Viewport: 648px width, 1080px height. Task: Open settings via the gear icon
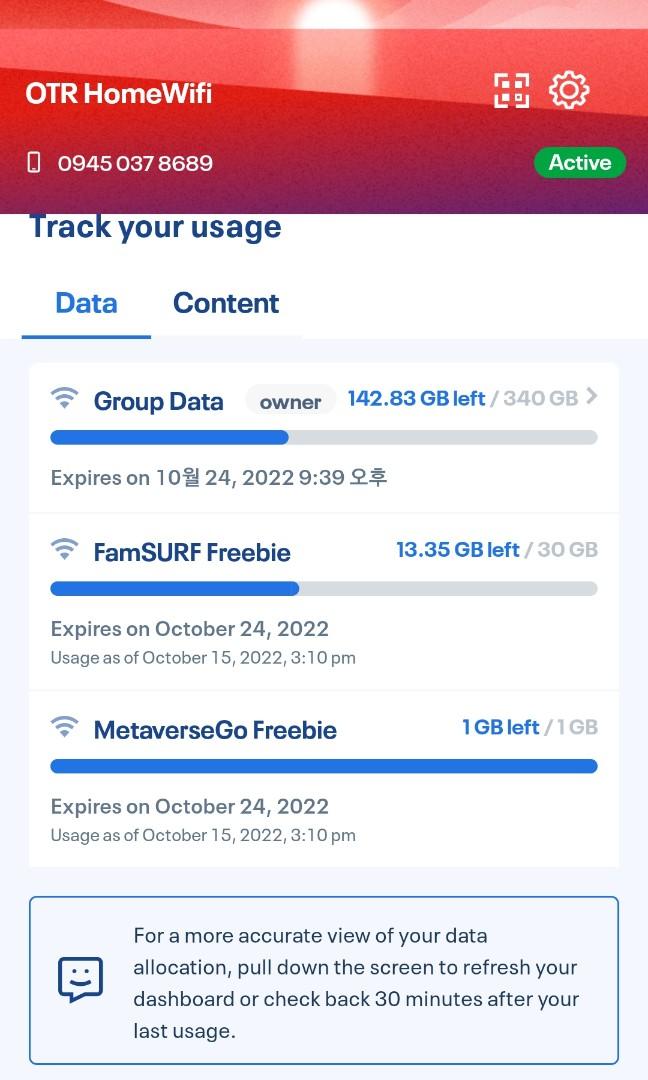(569, 90)
